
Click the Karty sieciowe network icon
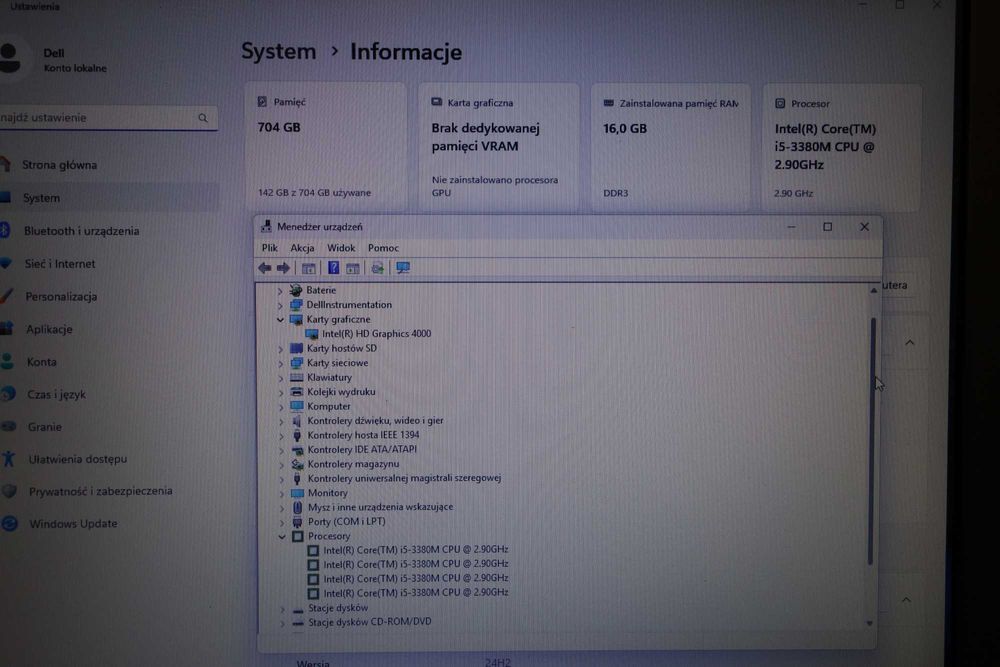click(297, 363)
